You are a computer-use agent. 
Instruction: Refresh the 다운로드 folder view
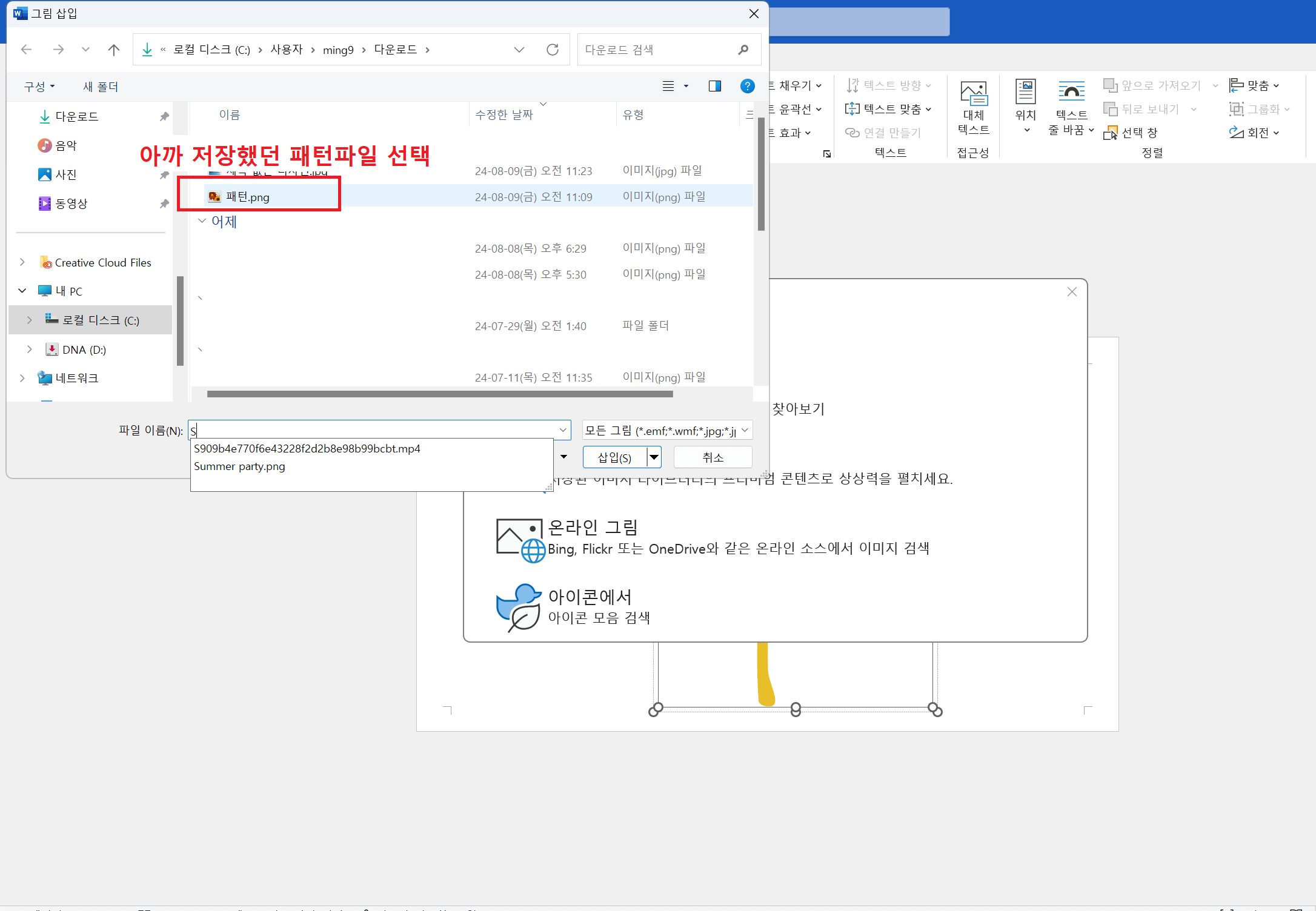point(552,49)
